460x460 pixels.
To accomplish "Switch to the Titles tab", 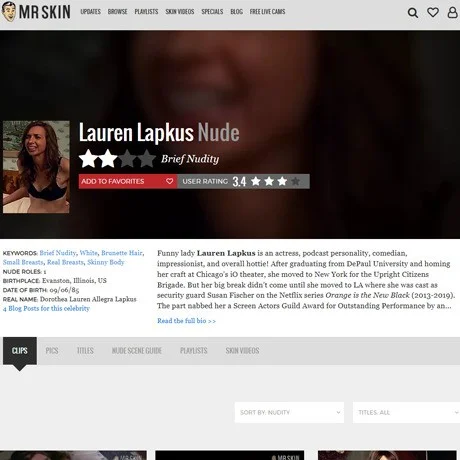I will [x=85, y=351].
